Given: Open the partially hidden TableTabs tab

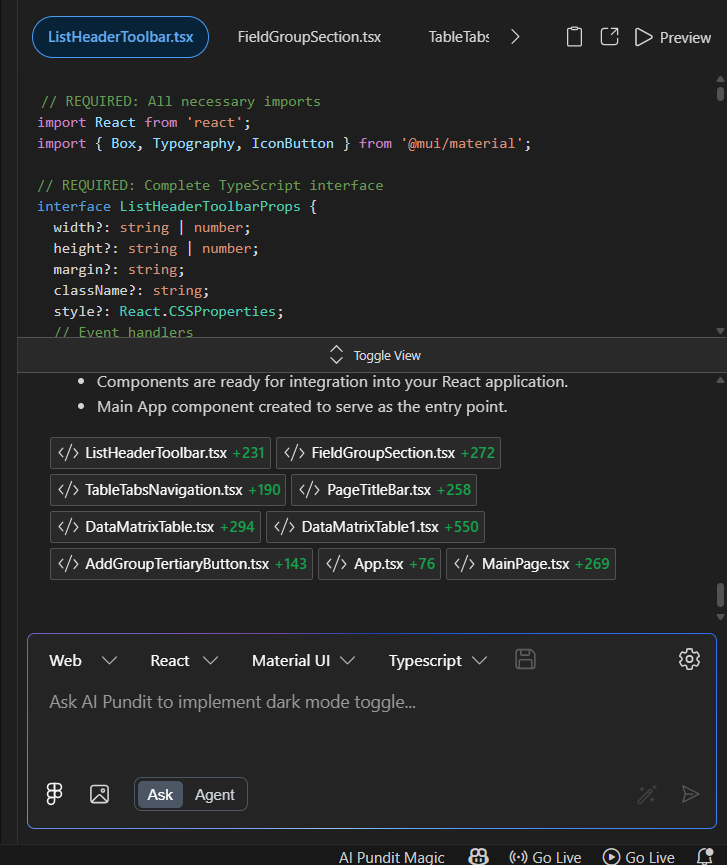Looking at the screenshot, I should pos(458,37).
